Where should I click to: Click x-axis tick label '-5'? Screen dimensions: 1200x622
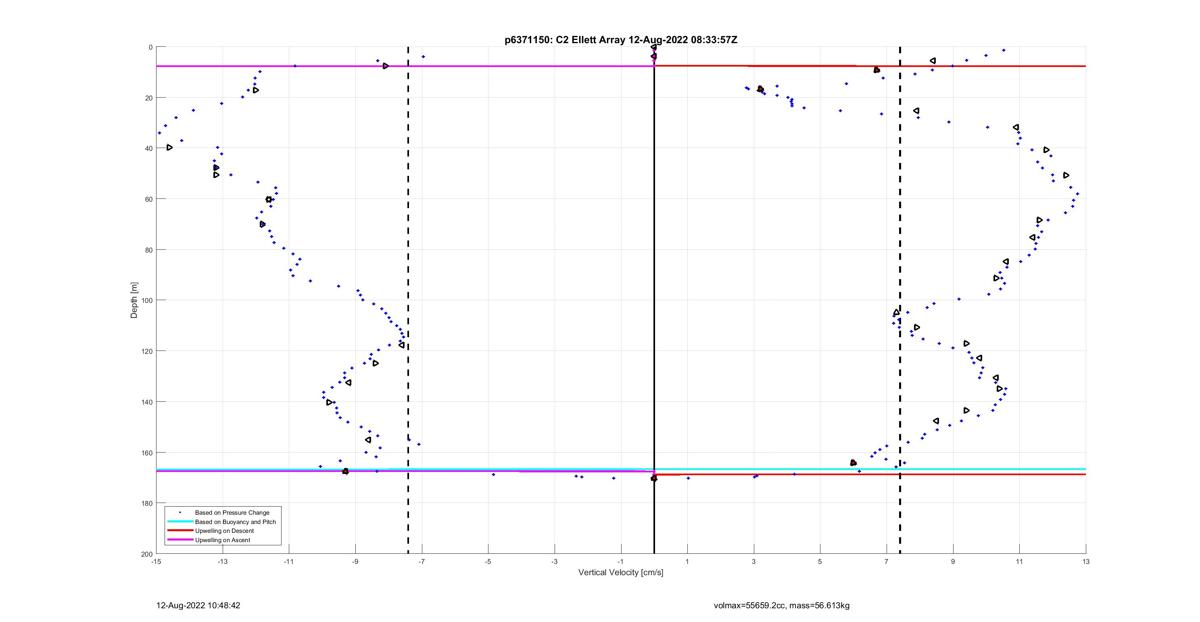pos(488,562)
